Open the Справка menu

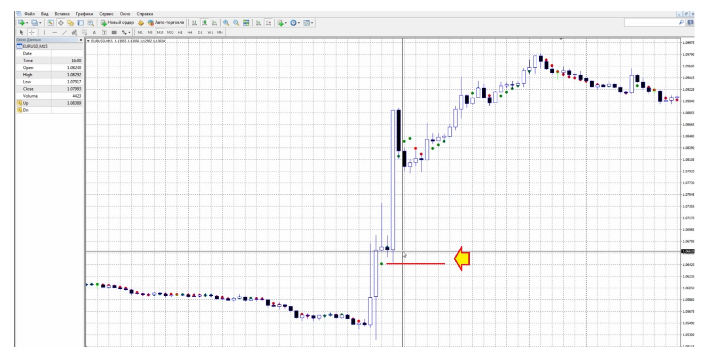145,14
